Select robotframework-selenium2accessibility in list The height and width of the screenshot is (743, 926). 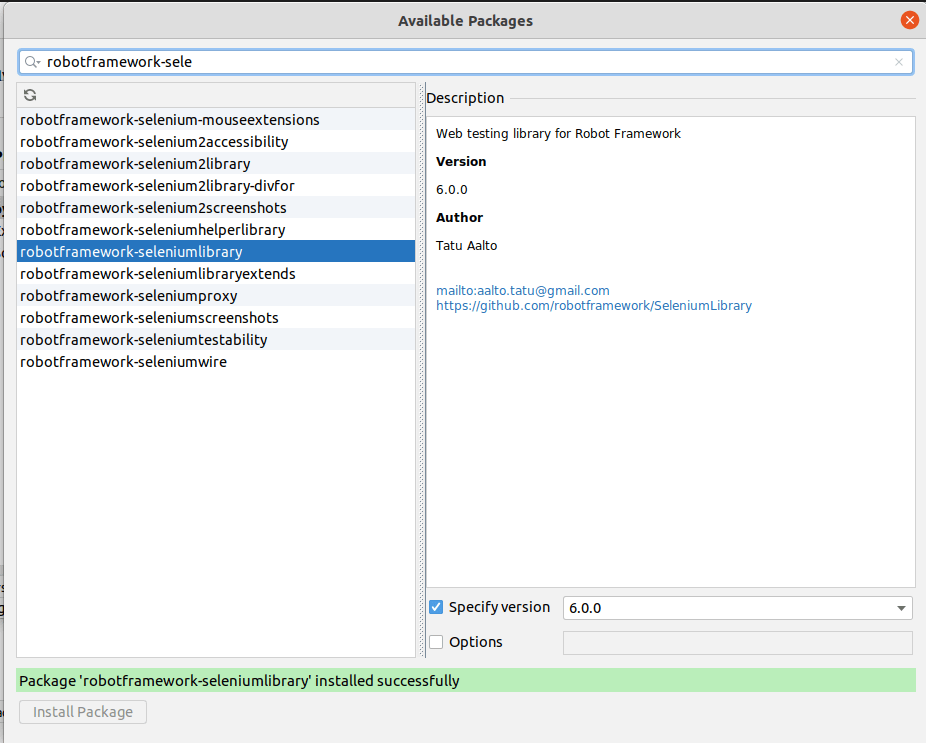click(154, 142)
